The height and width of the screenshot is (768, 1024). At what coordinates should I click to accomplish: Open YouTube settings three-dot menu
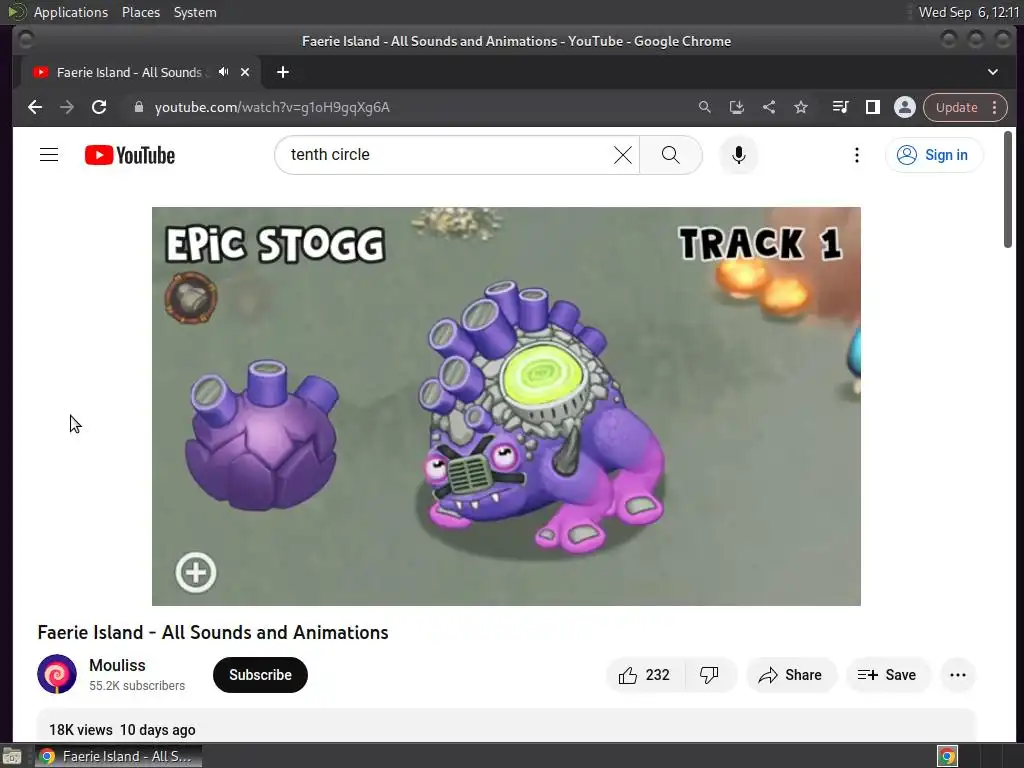coord(857,155)
